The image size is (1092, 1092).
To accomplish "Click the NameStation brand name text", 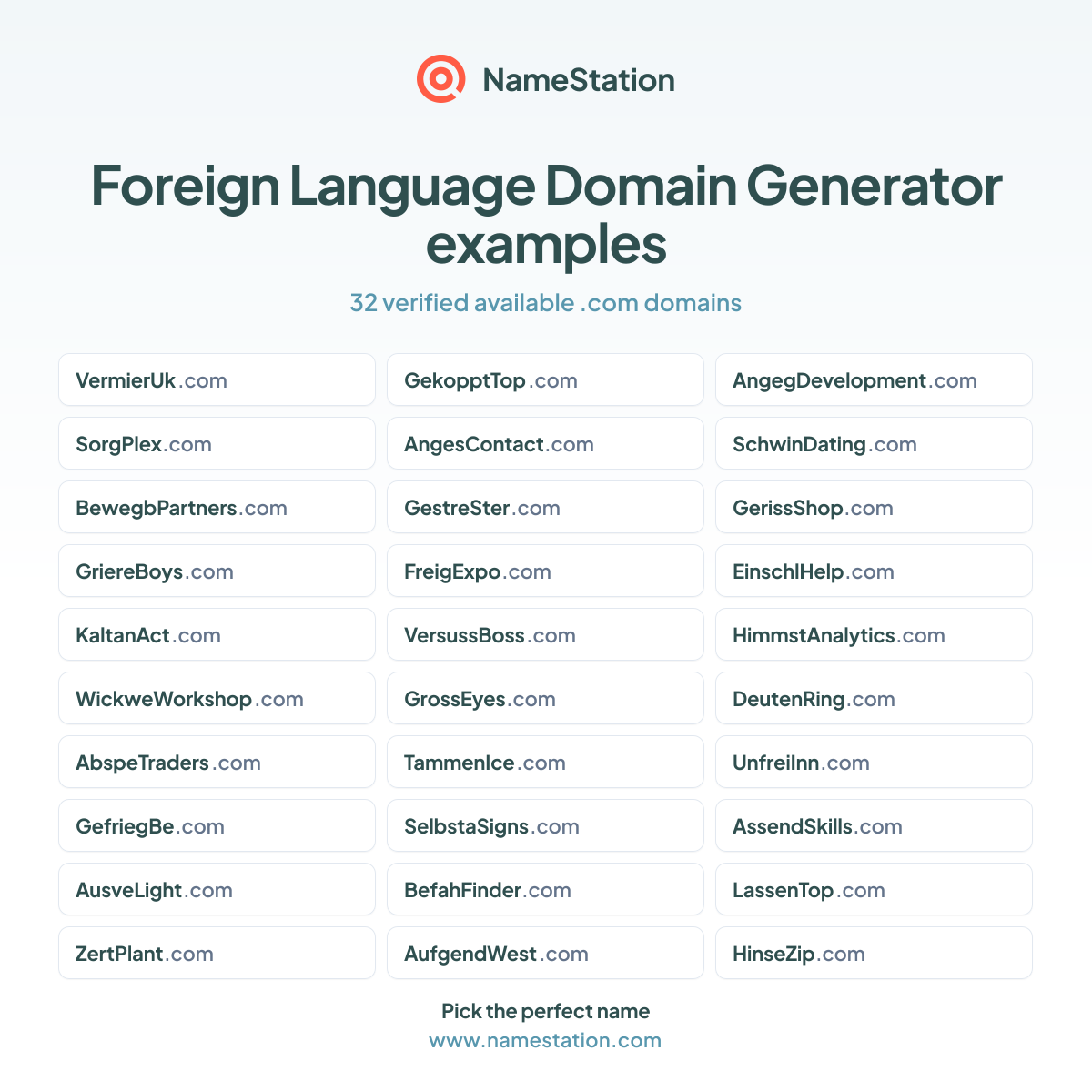I will coord(579,80).
